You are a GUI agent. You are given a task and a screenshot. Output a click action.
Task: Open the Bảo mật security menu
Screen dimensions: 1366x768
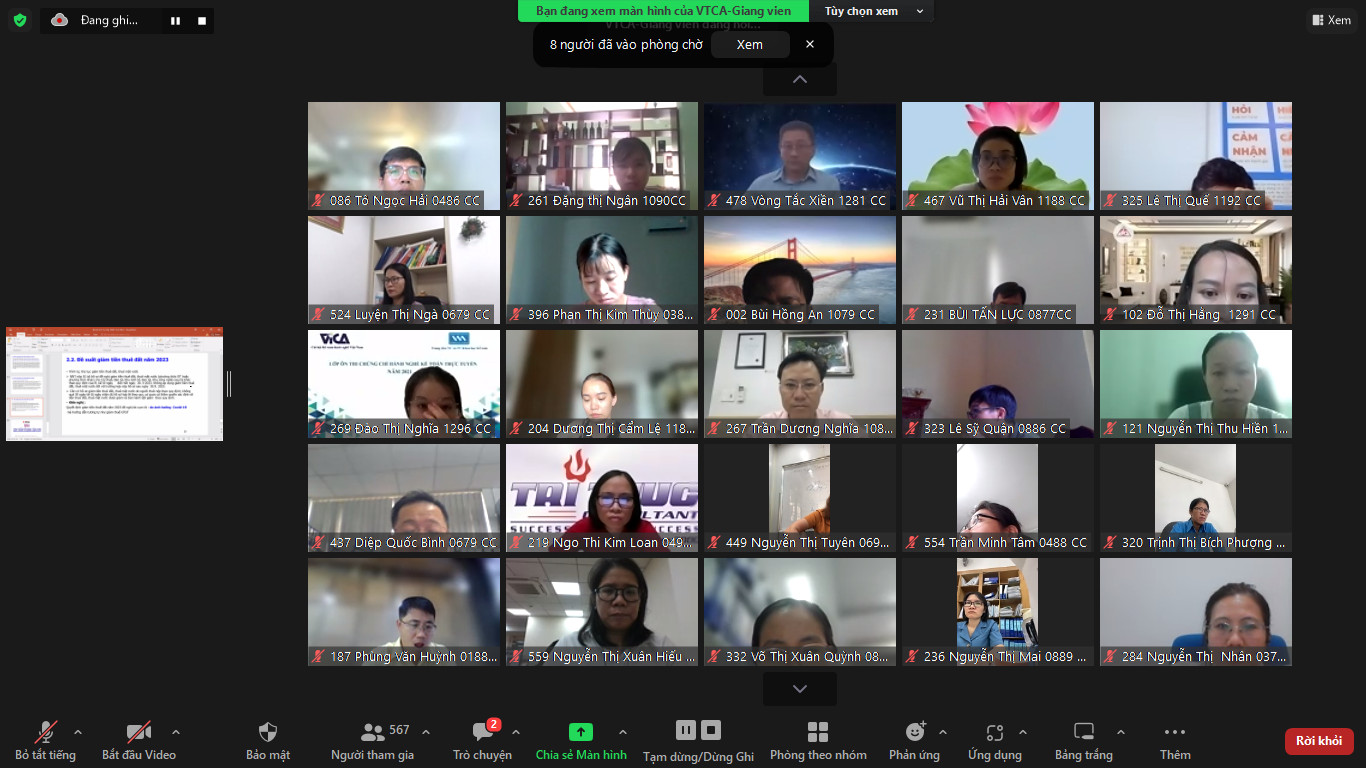pos(268,741)
